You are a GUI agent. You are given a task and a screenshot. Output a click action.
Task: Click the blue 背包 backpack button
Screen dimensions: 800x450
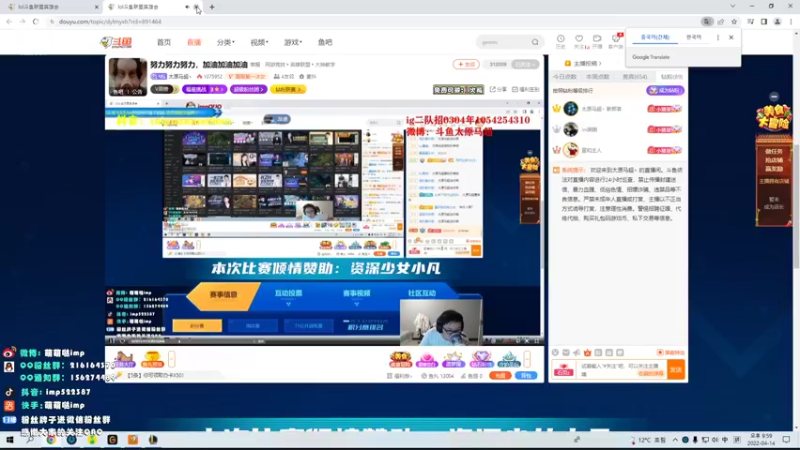click(526, 376)
